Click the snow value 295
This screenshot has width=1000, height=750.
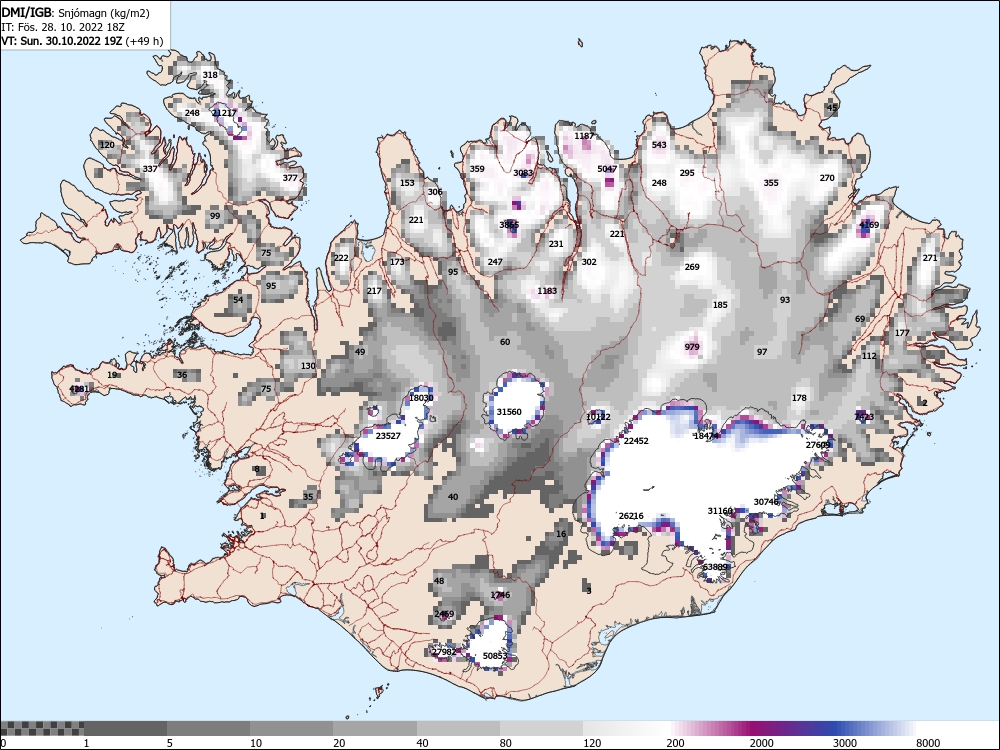(x=687, y=173)
